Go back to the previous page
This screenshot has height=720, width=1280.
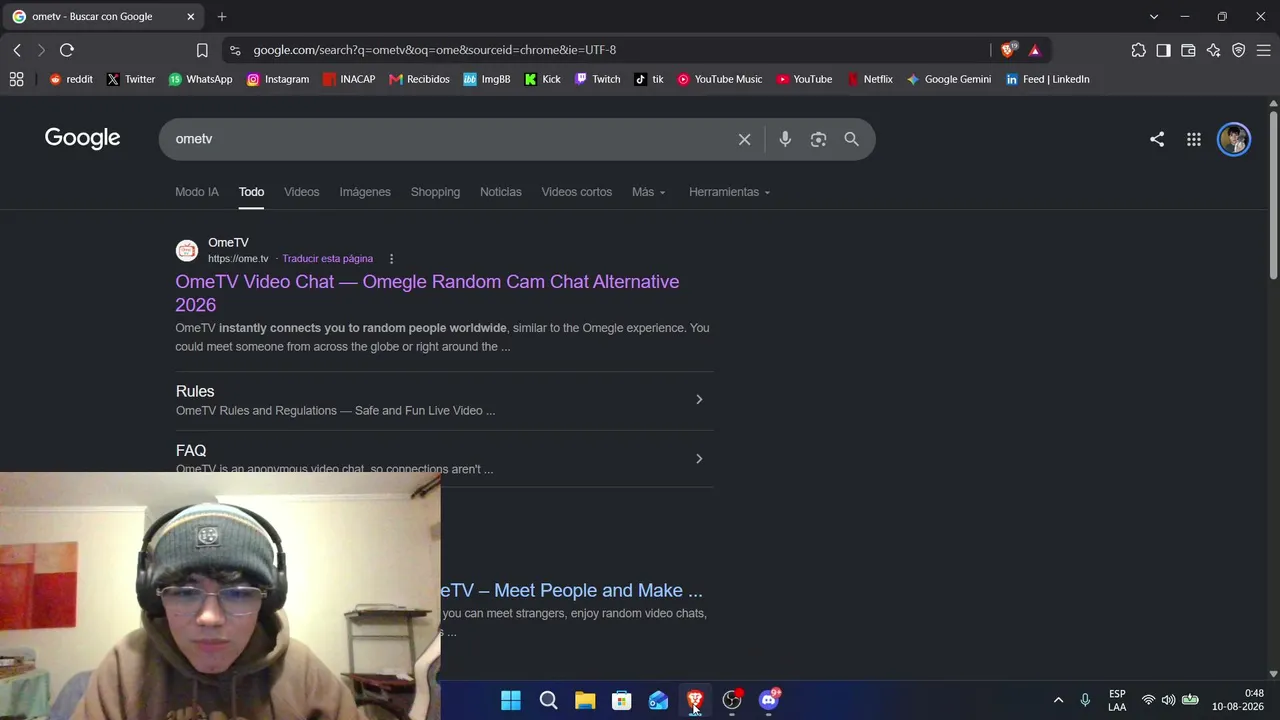point(17,50)
